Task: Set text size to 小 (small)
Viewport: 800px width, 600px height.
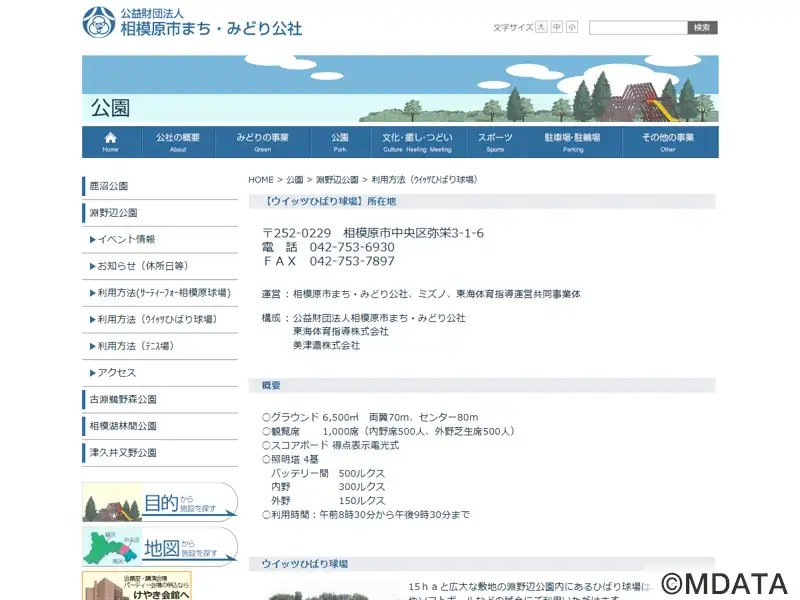Action: coord(572,27)
